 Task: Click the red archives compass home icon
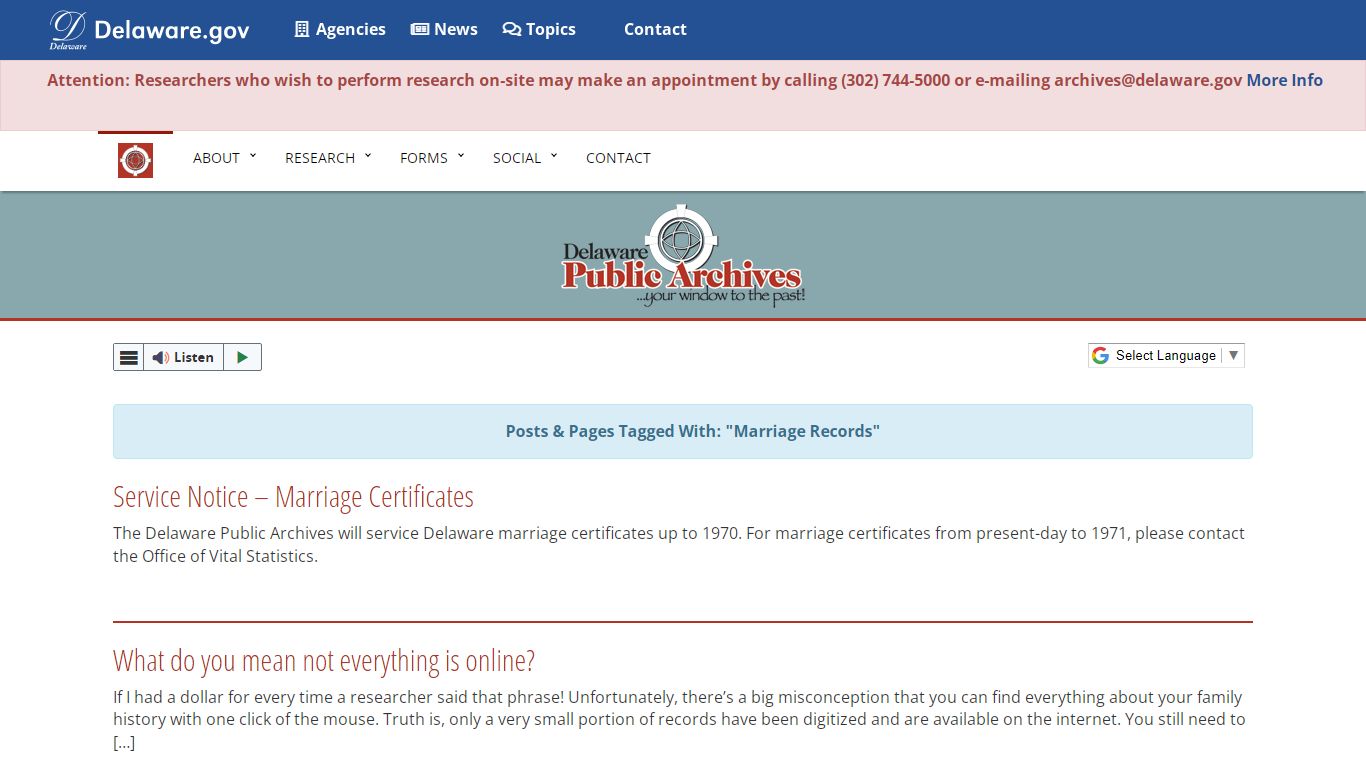click(135, 160)
